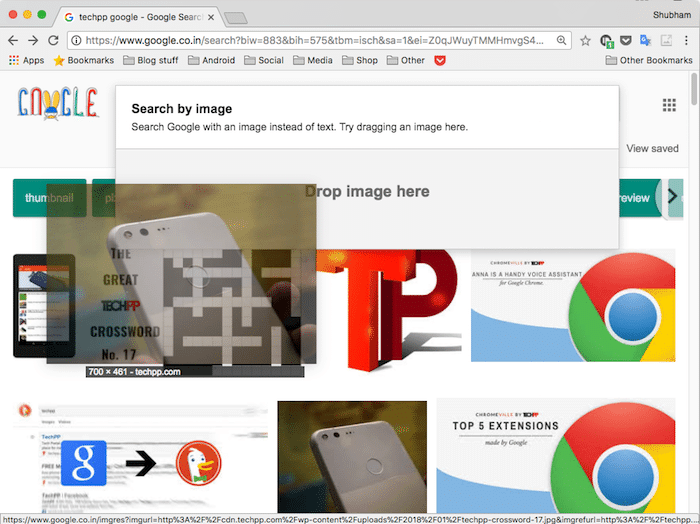Open the Apps launcher in the bookmarks bar
The height and width of the screenshot is (524, 700).
(26, 60)
